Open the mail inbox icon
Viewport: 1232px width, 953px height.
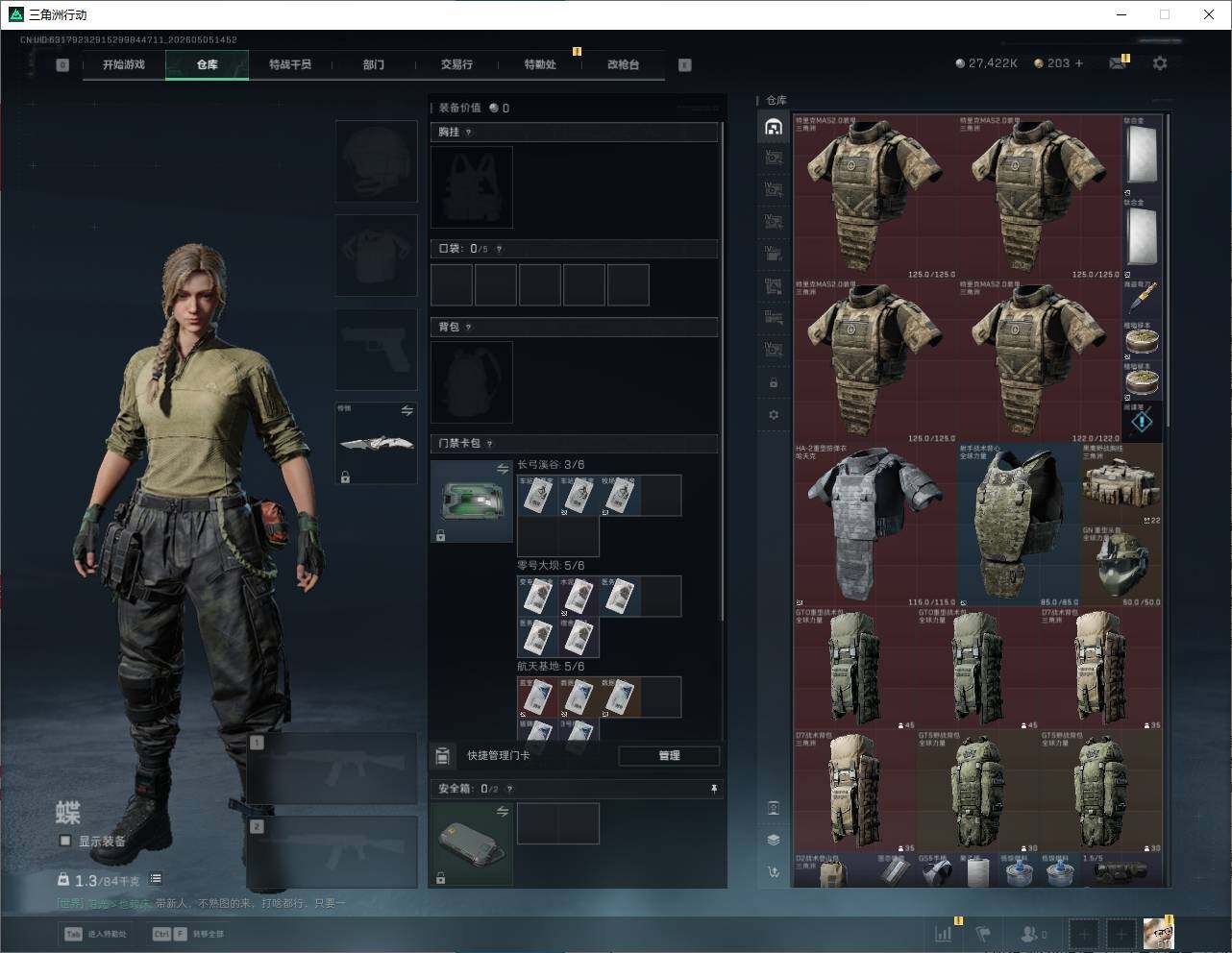click(x=1117, y=63)
